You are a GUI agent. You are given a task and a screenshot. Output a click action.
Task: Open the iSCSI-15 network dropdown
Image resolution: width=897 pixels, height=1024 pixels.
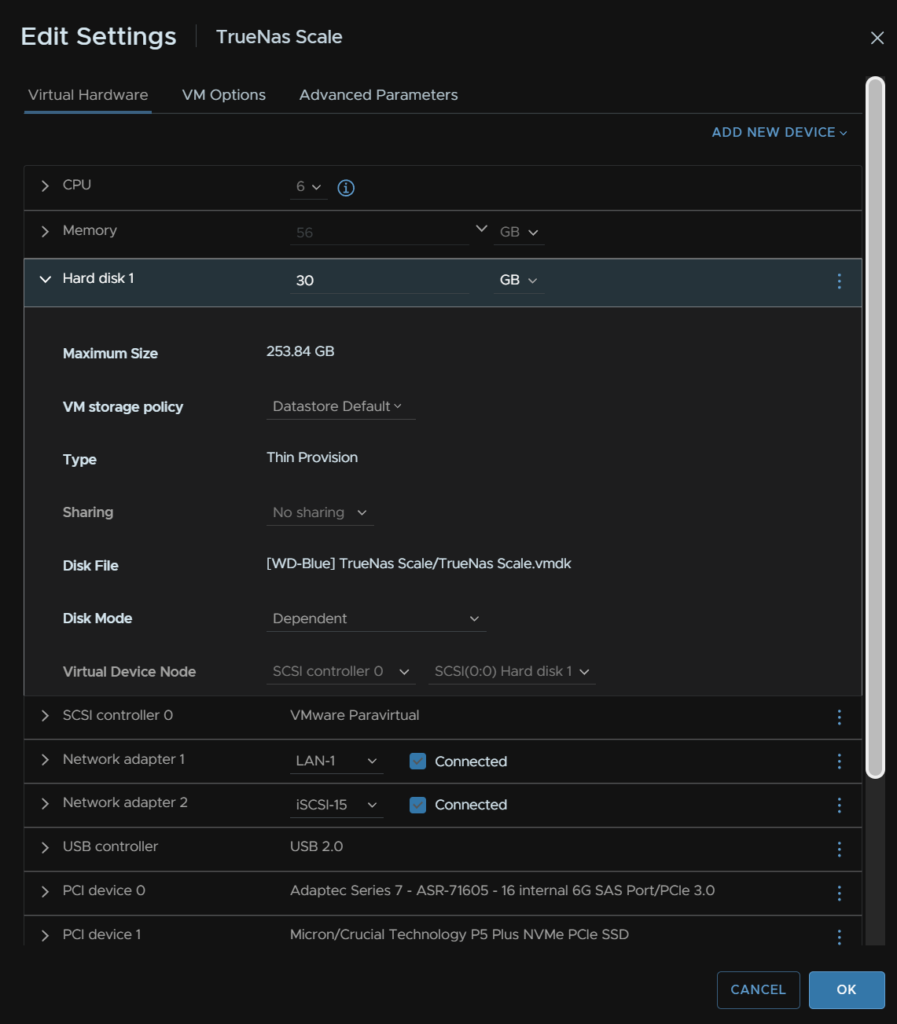(336, 805)
